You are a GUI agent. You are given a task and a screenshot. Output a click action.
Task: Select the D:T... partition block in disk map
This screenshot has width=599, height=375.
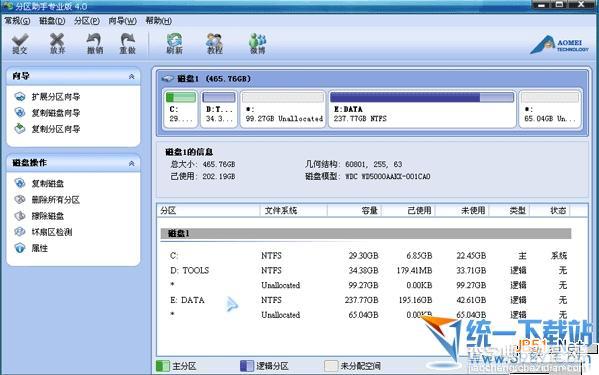click(x=219, y=108)
